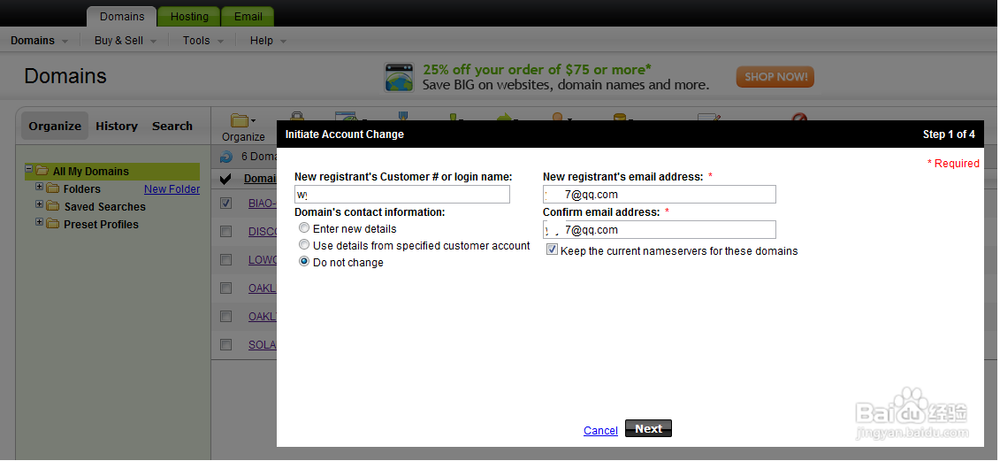Viewport: 1000px width, 461px height.
Task: Toggle Keep the current nameservers checkbox
Action: [552, 250]
